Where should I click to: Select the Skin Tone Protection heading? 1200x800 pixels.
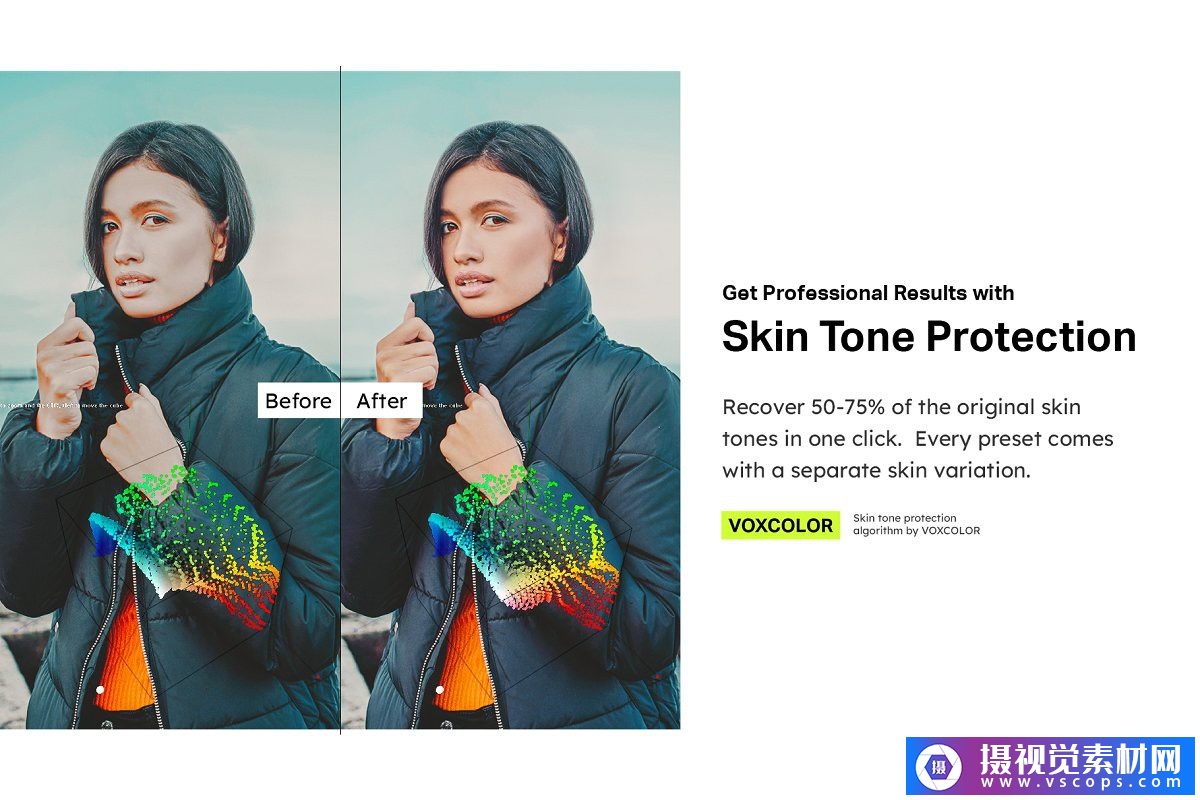tap(929, 336)
